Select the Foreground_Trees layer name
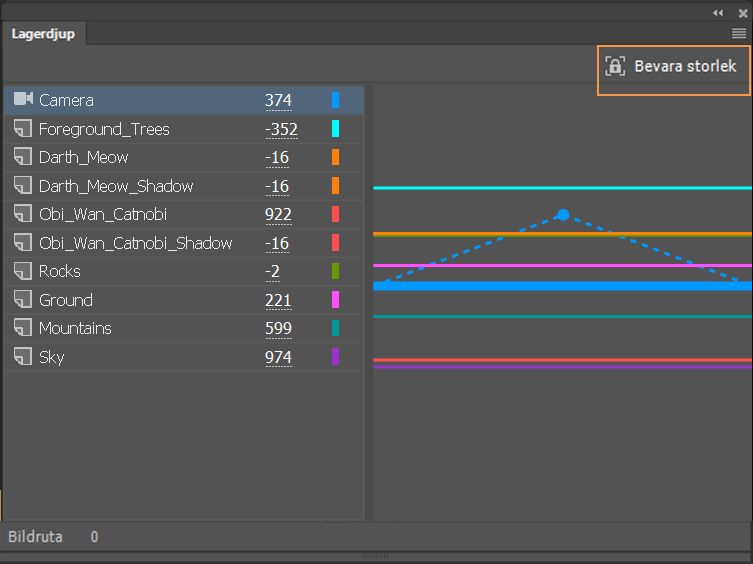 coord(104,129)
